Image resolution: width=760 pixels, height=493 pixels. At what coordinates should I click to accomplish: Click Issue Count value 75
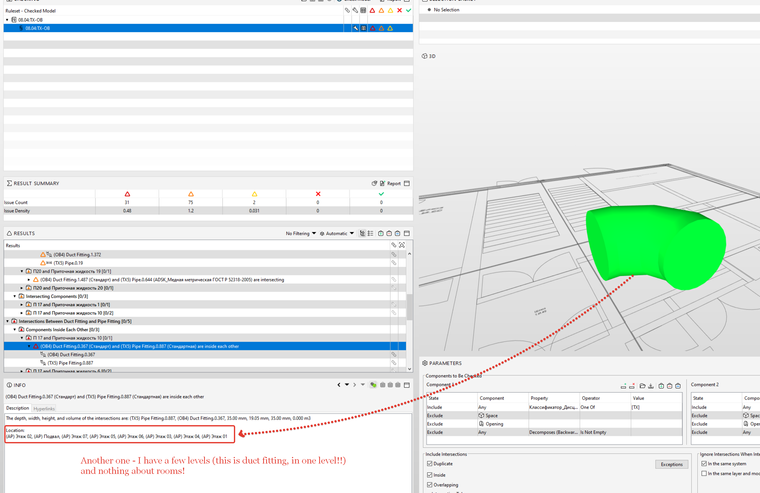pos(190,203)
